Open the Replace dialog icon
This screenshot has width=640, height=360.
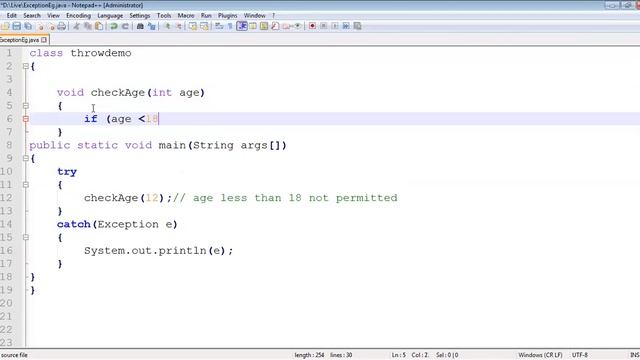click(151, 26)
